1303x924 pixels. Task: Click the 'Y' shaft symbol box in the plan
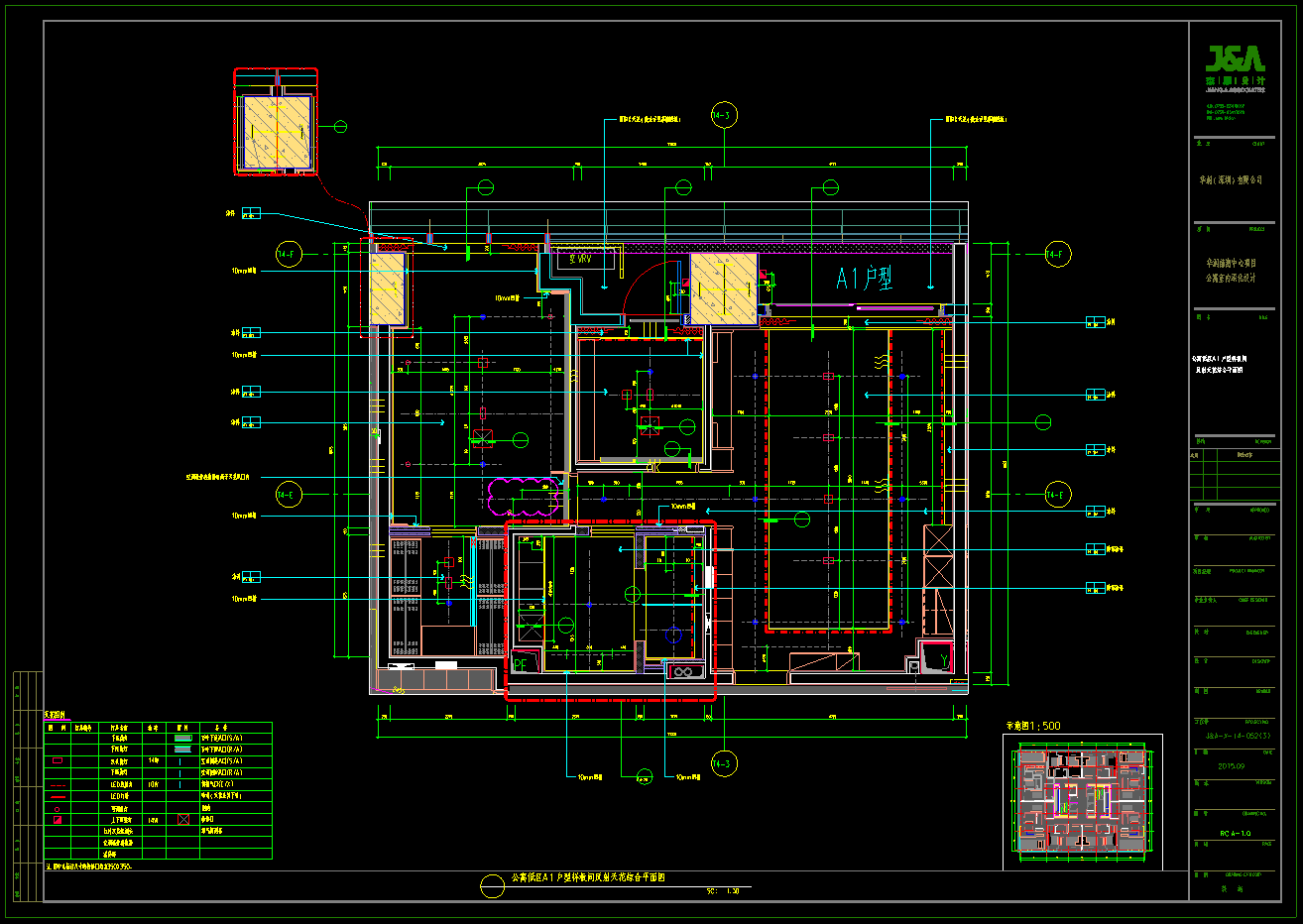(936, 657)
